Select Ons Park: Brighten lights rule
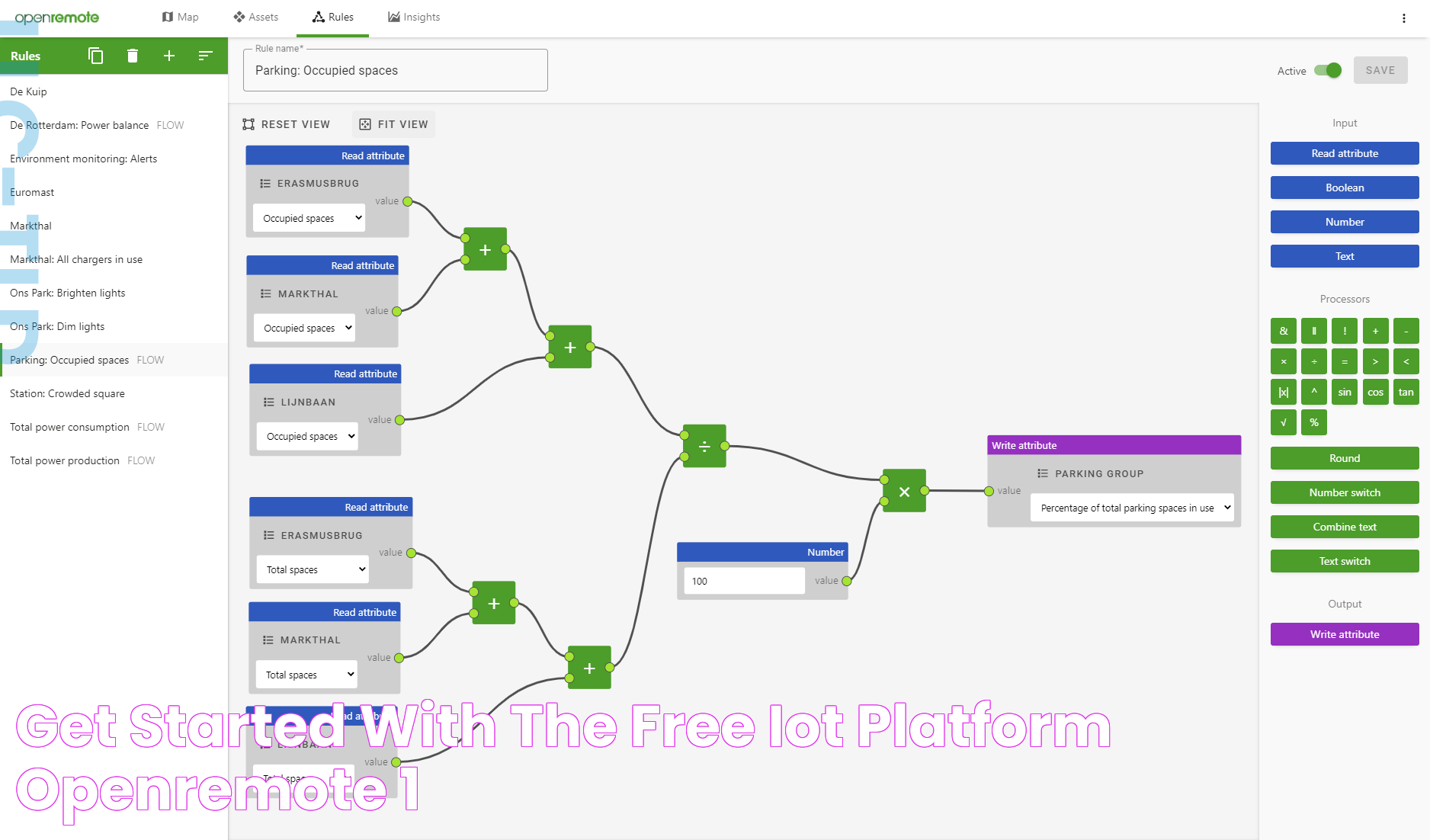This screenshot has height=840, width=1430. [114, 293]
